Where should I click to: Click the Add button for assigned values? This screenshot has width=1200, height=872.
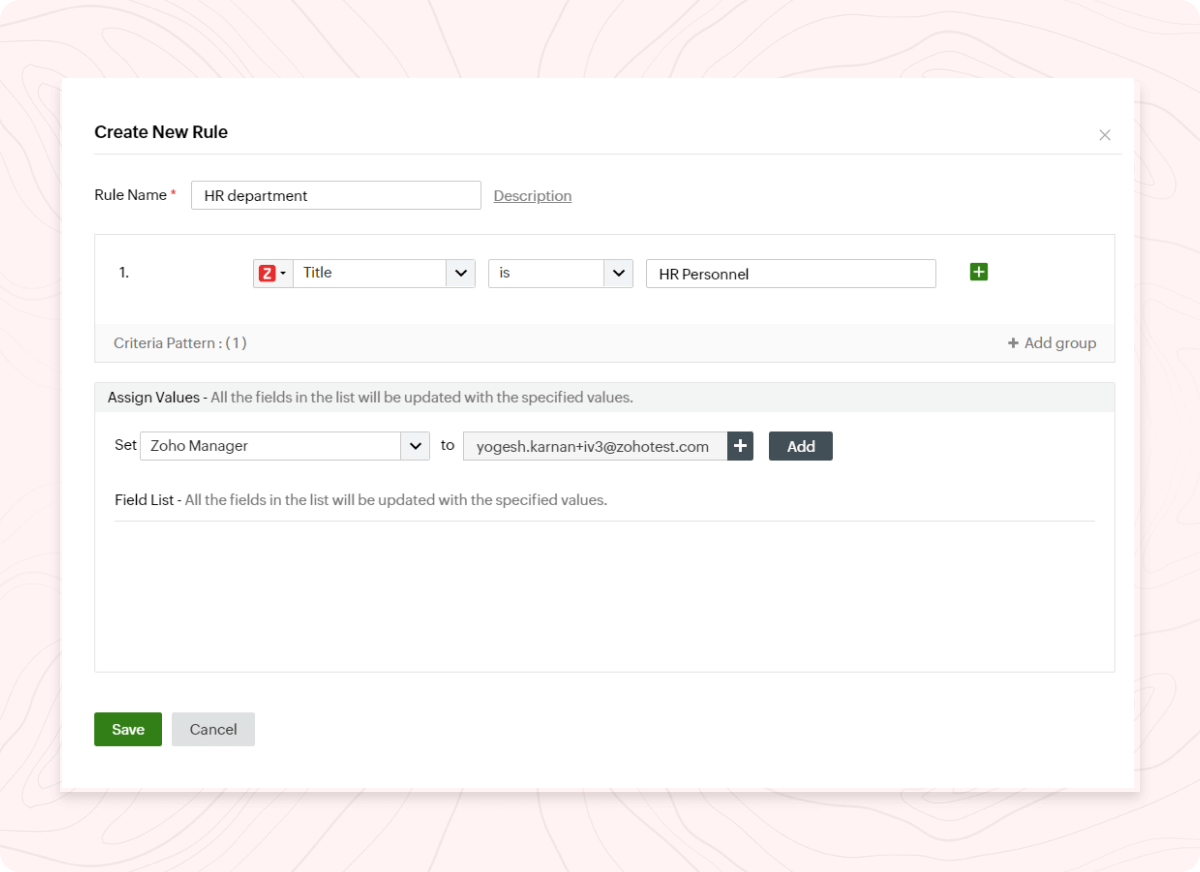click(800, 445)
